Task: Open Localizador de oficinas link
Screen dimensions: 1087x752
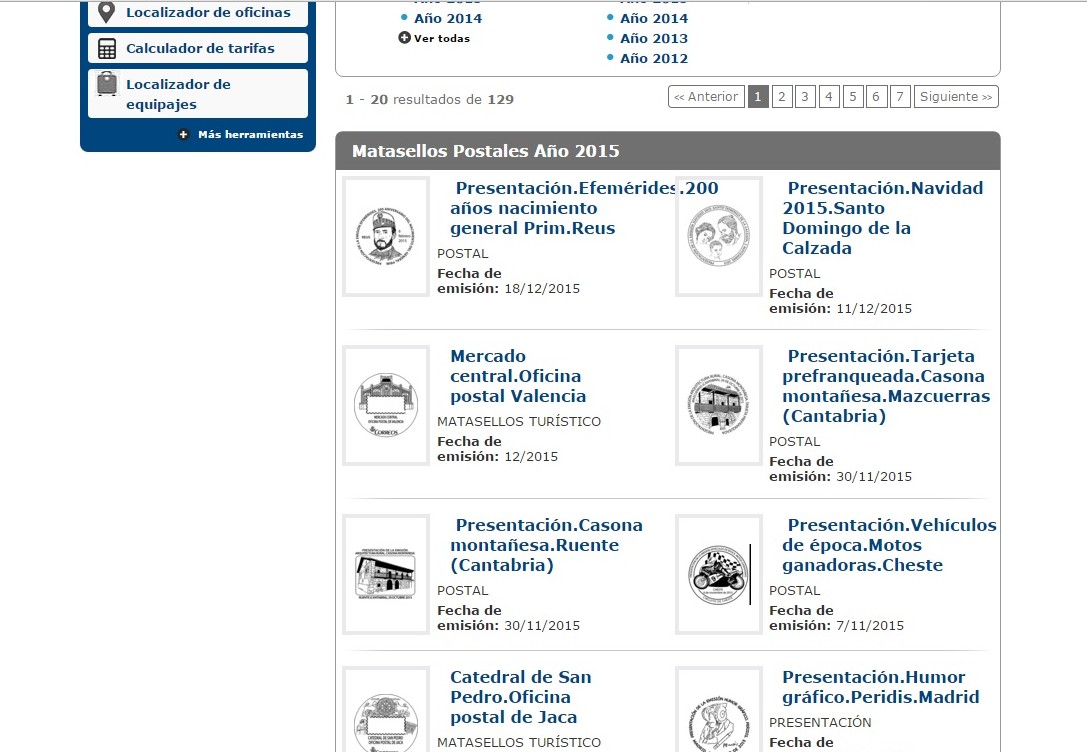Action: [x=208, y=12]
